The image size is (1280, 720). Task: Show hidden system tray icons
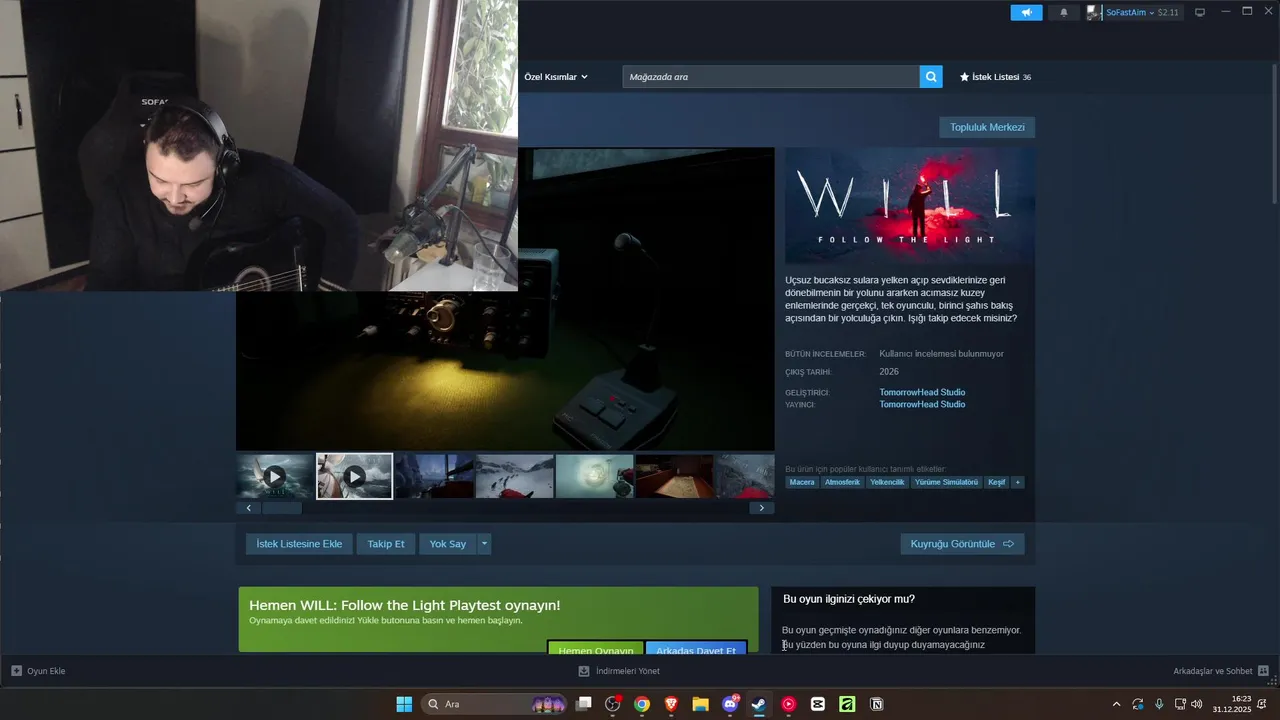tap(1116, 704)
